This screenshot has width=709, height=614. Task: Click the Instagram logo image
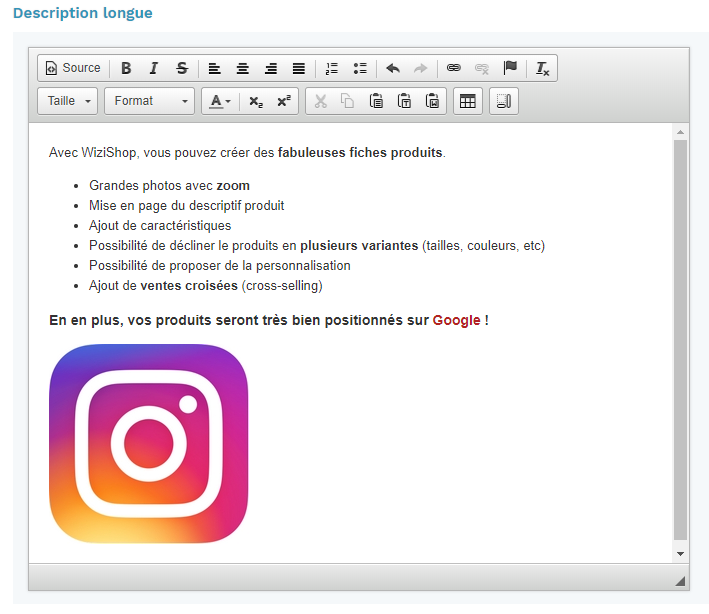(148, 444)
